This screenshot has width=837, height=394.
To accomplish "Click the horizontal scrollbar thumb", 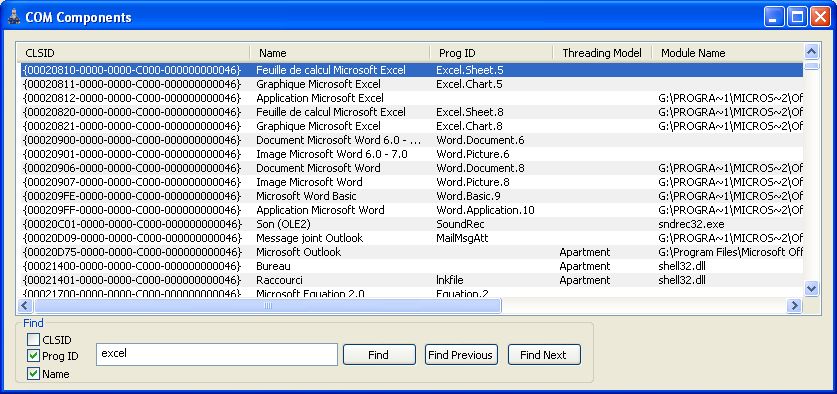I will coord(267,305).
